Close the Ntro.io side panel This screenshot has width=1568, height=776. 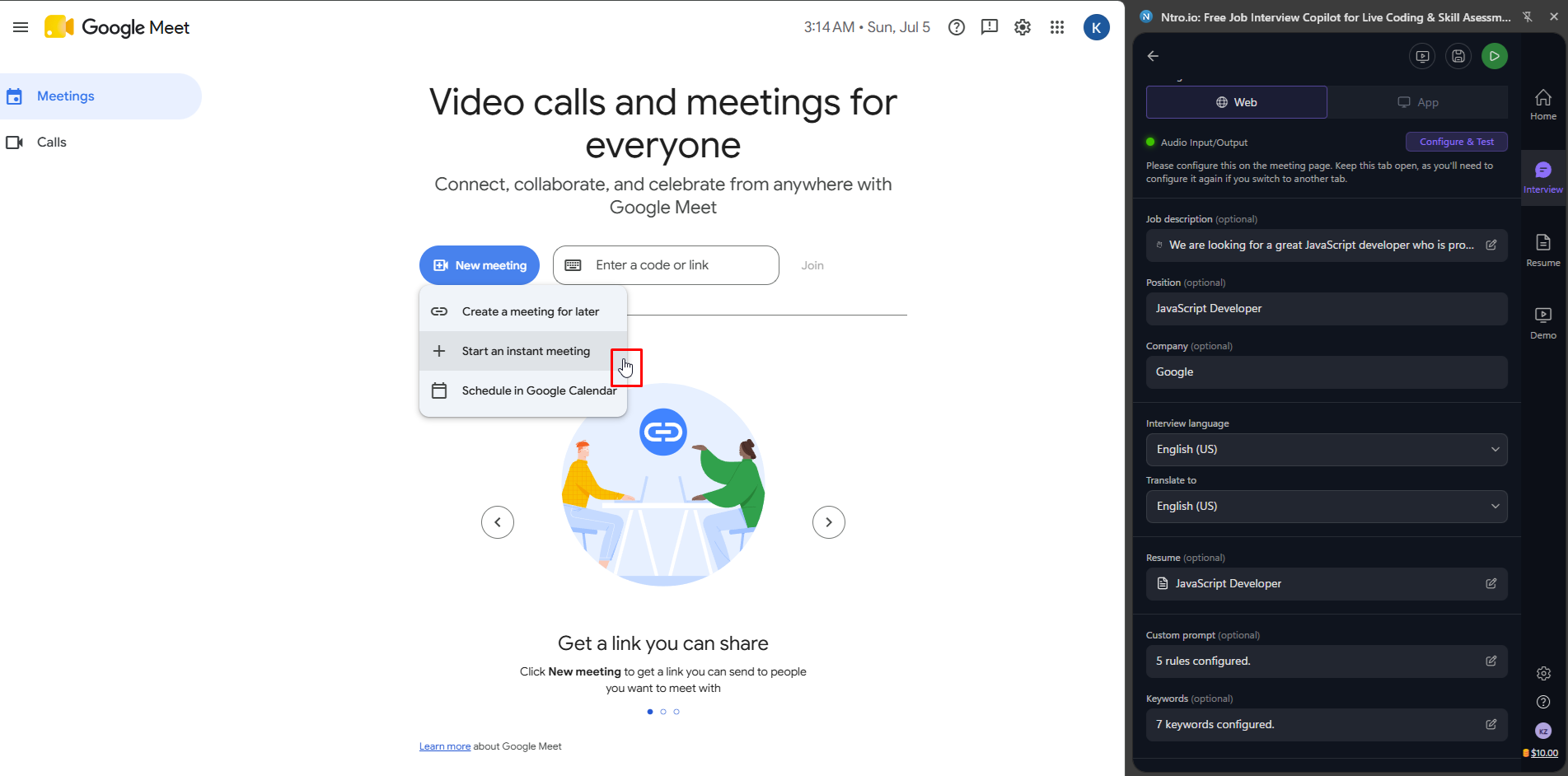coord(1554,16)
